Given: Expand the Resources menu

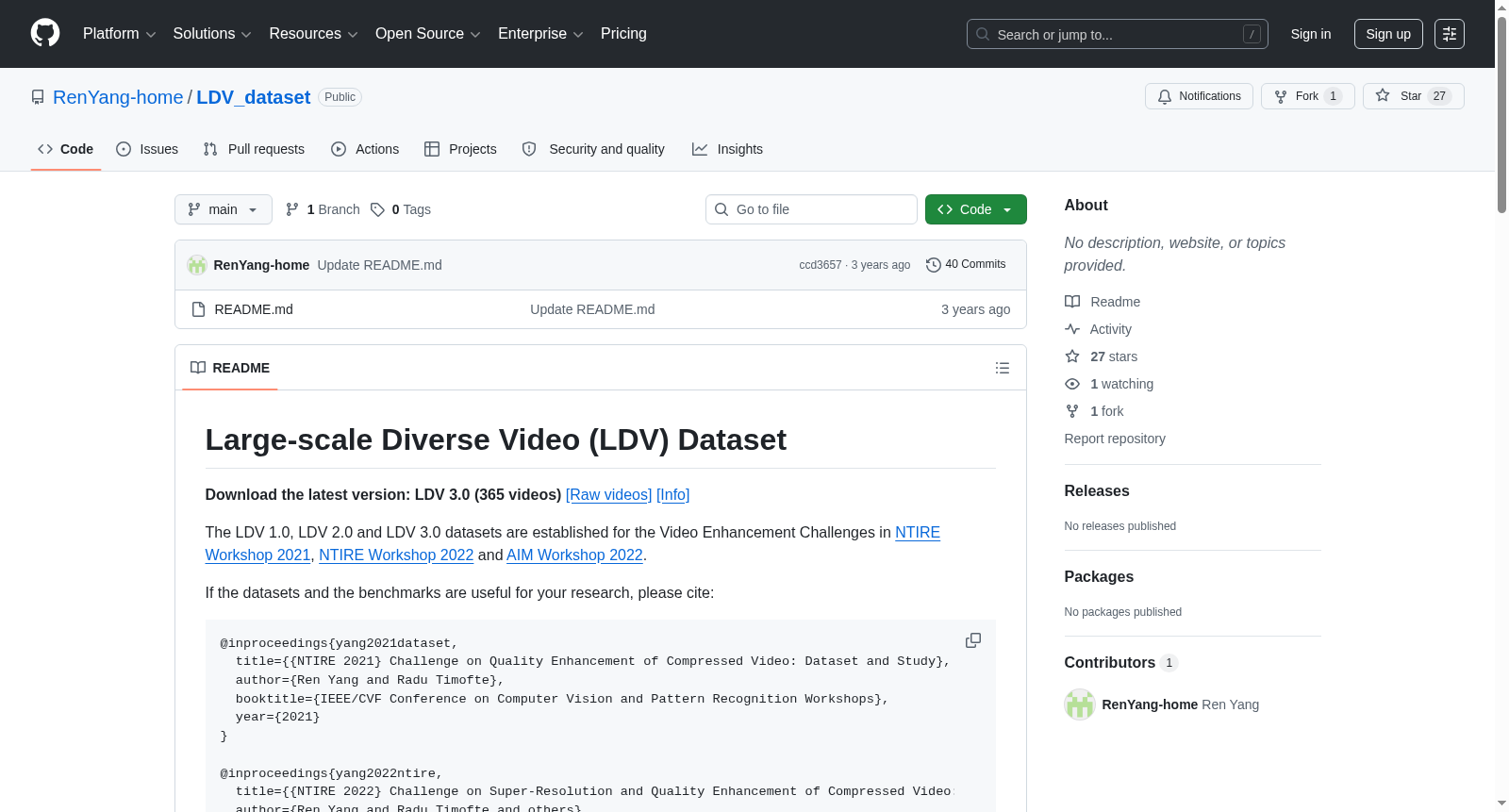Looking at the screenshot, I should [314, 34].
